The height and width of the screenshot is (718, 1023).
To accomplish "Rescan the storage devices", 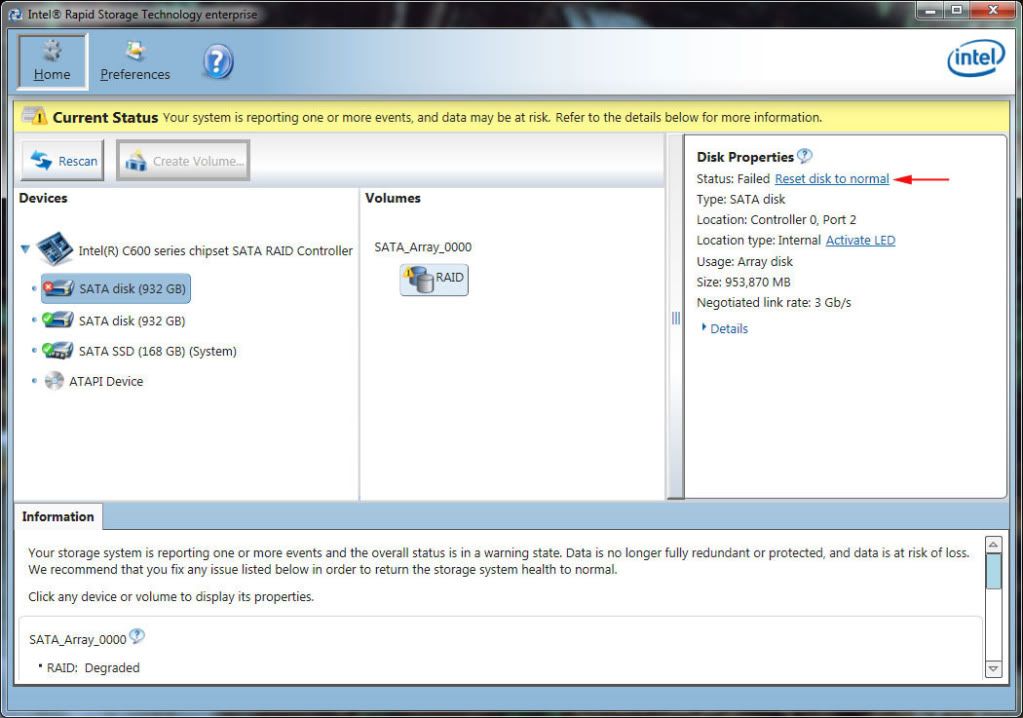I will [x=63, y=160].
